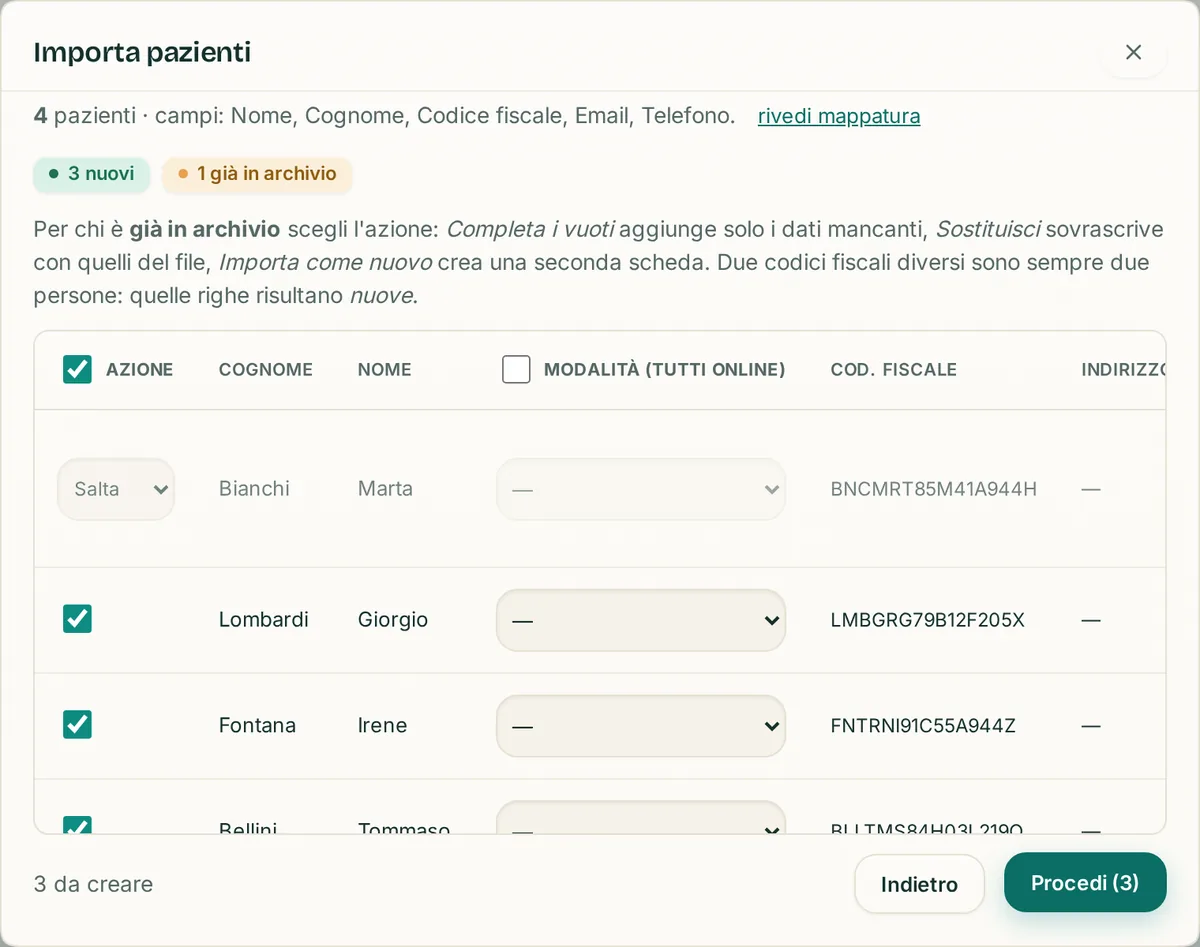Close the Importa pazienti dialog
The image size is (1200, 947).
1133,52
